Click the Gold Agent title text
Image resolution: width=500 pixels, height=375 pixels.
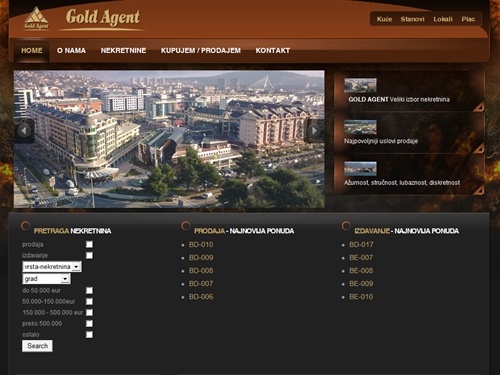(103, 17)
